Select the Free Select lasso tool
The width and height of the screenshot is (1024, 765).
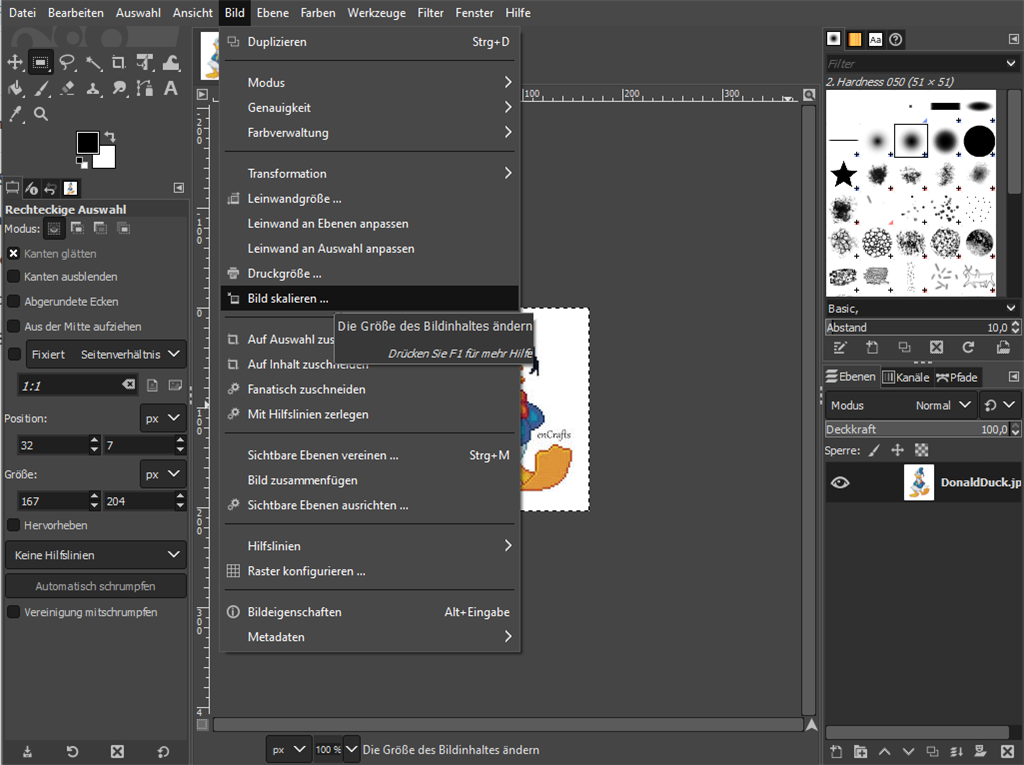coord(67,63)
